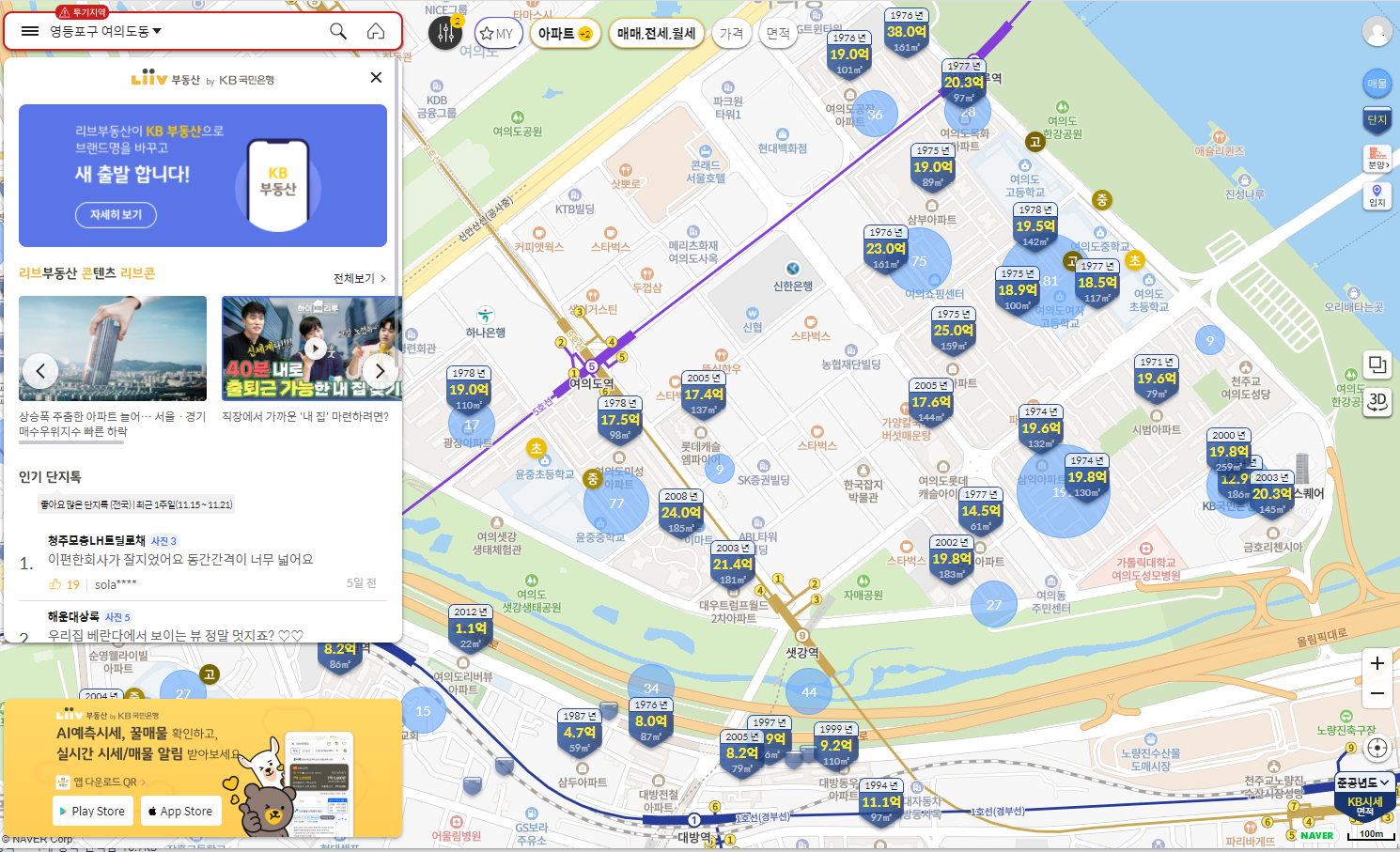Viewport: 1400px width, 852px height.
Task: Select the 21.4억 2003년 181㎡ marker
Action: pyautogui.click(x=733, y=564)
